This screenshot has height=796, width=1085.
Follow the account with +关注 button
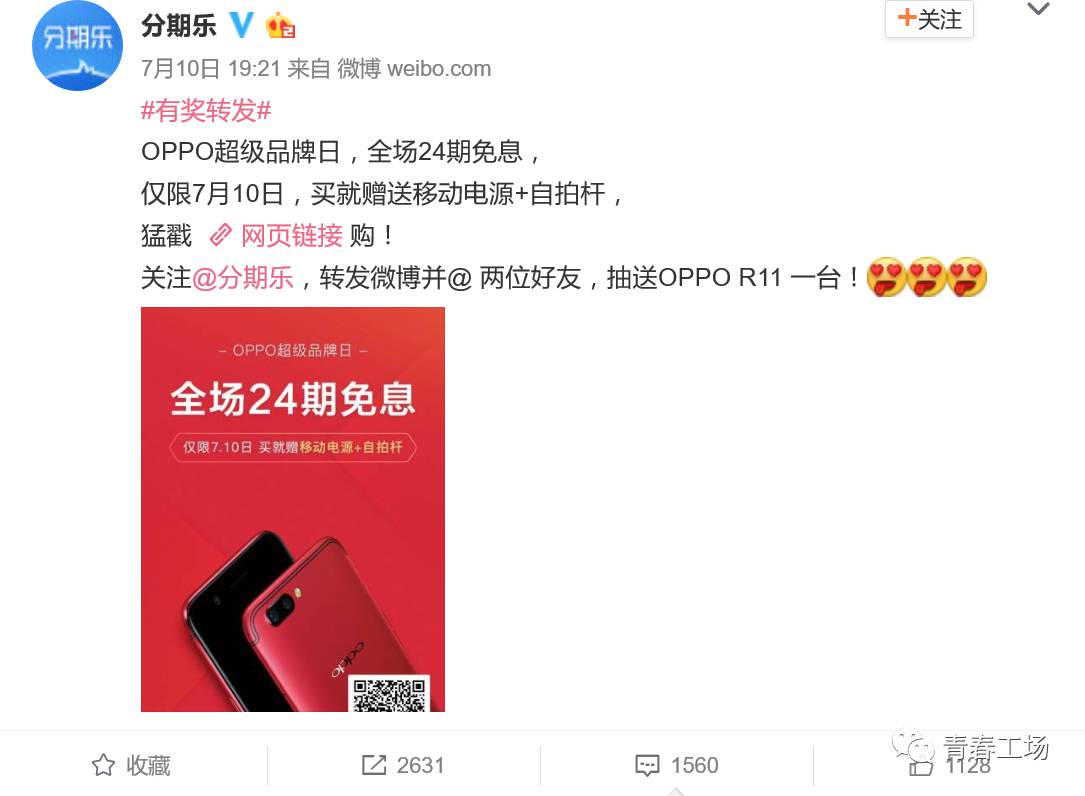(929, 19)
